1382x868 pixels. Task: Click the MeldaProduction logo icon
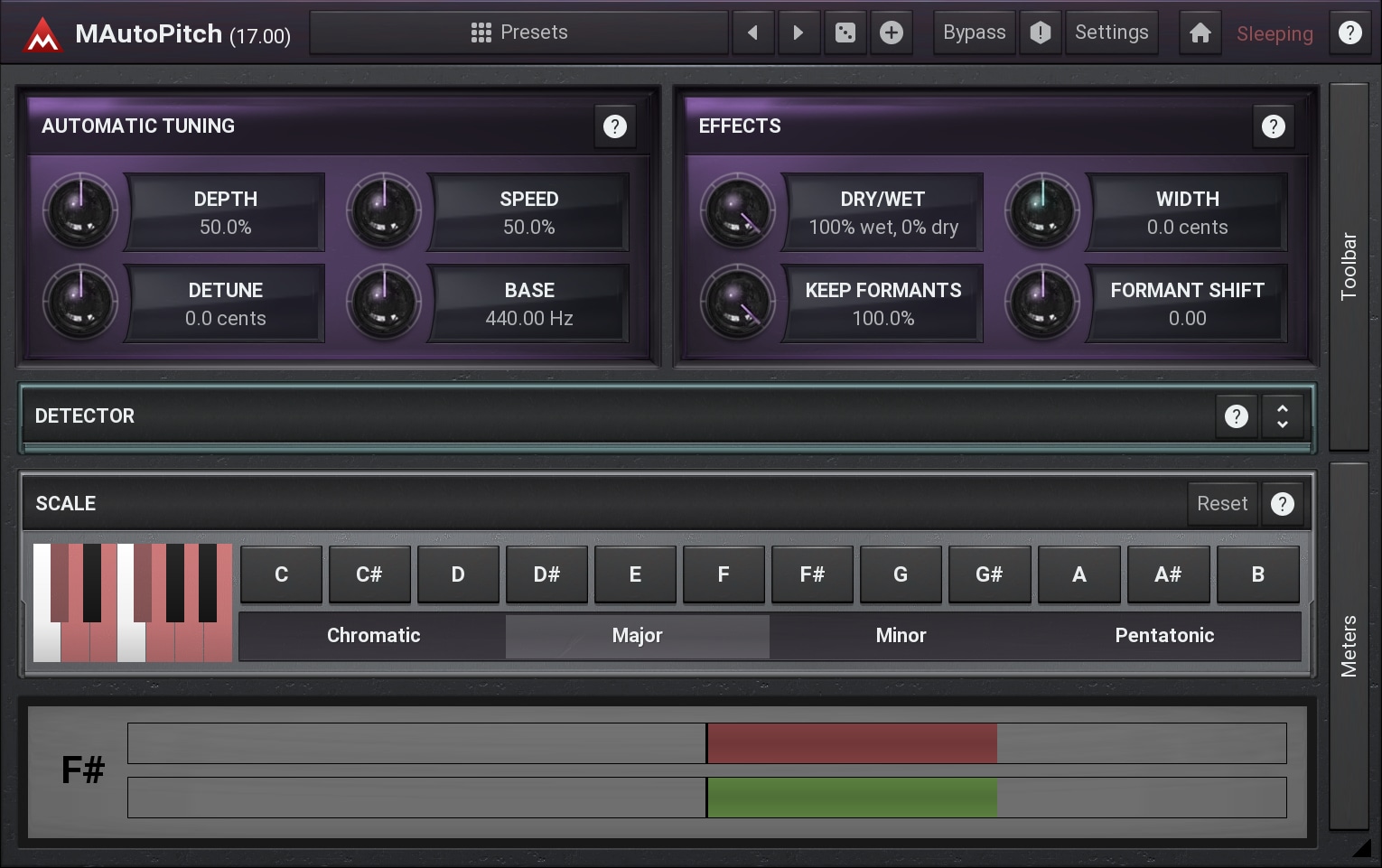pyautogui.click(x=42, y=35)
